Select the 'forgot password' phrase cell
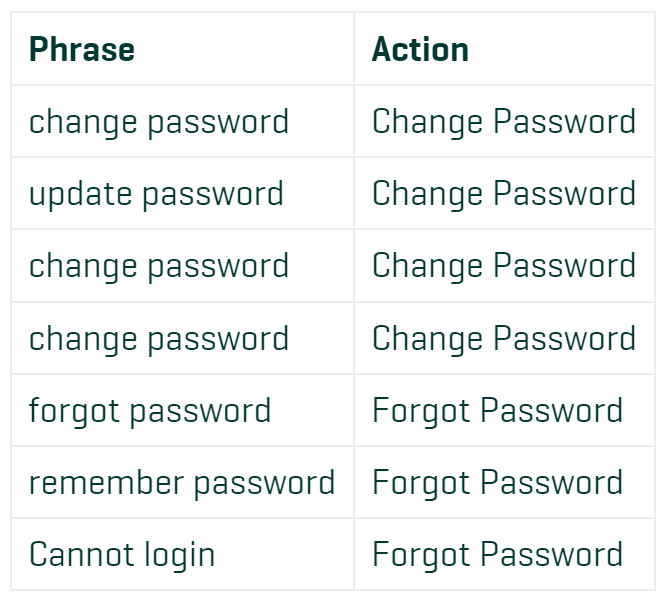Viewport: 664px width, 598px height. (x=182, y=410)
